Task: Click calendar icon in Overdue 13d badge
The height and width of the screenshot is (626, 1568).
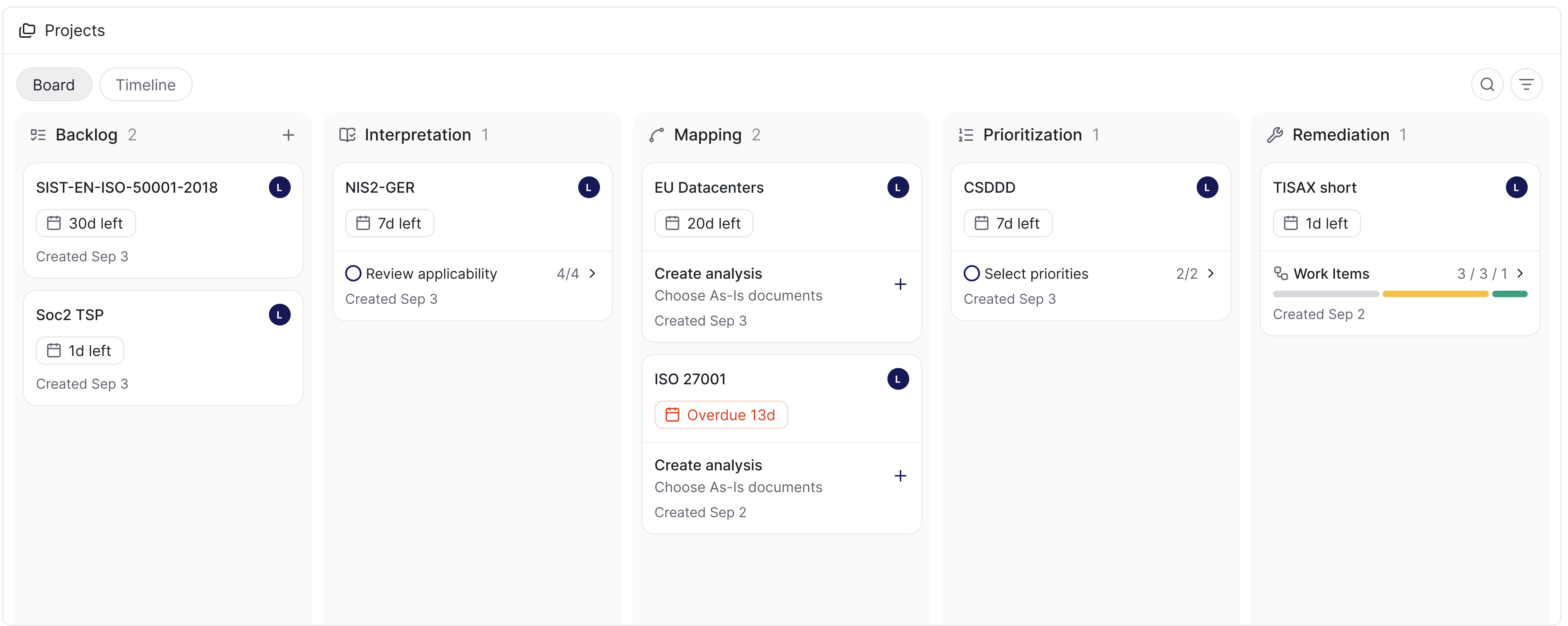Action: pyautogui.click(x=672, y=415)
